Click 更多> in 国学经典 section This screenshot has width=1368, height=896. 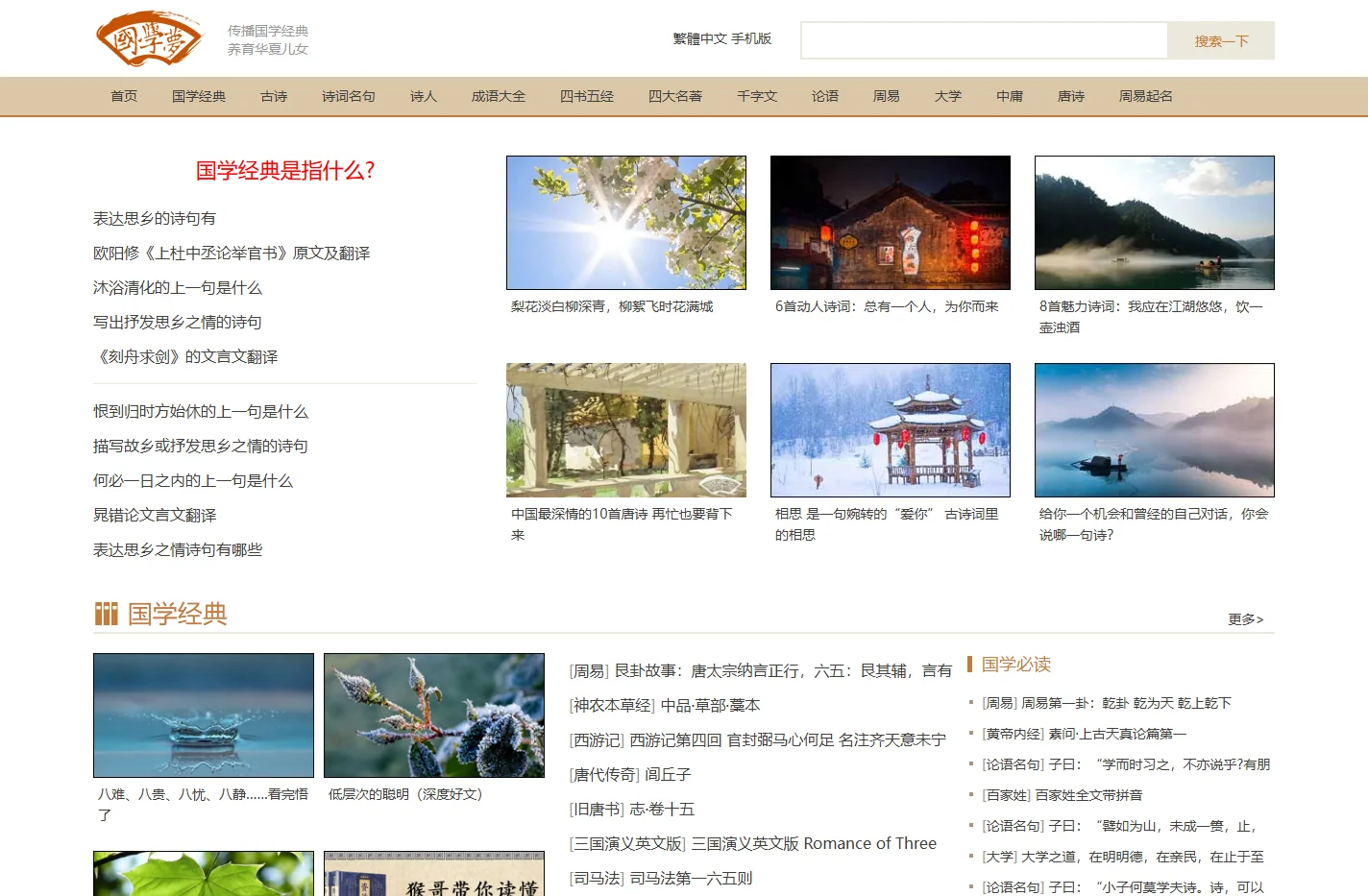tap(1246, 619)
